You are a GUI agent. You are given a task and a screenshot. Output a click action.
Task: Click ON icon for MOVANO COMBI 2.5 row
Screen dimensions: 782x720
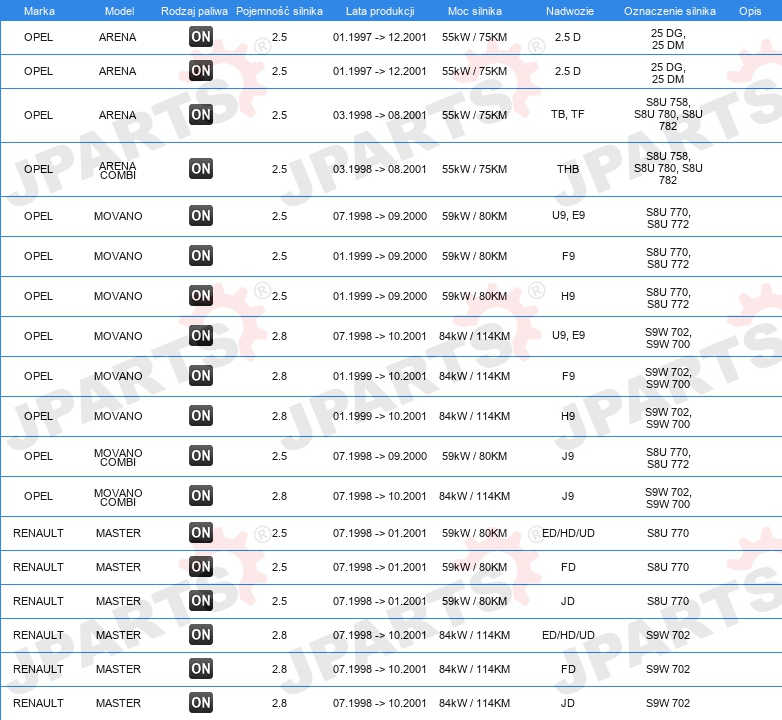click(x=201, y=455)
